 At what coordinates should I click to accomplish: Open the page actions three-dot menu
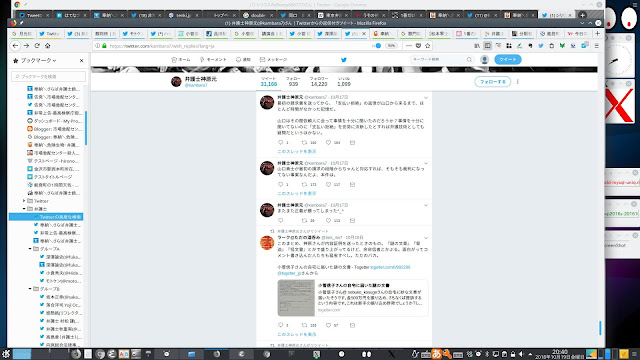tap(409, 46)
